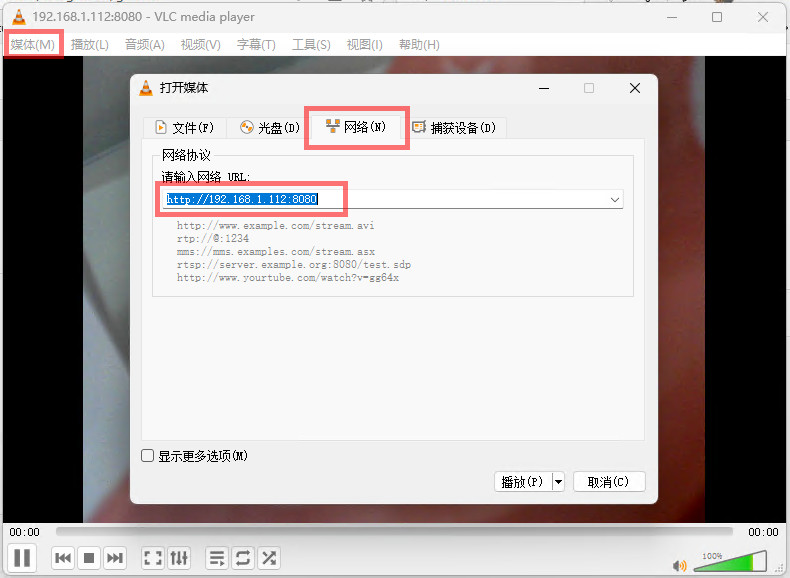Open extended settings equalizer icon
This screenshot has width=790, height=578.
tap(179, 558)
